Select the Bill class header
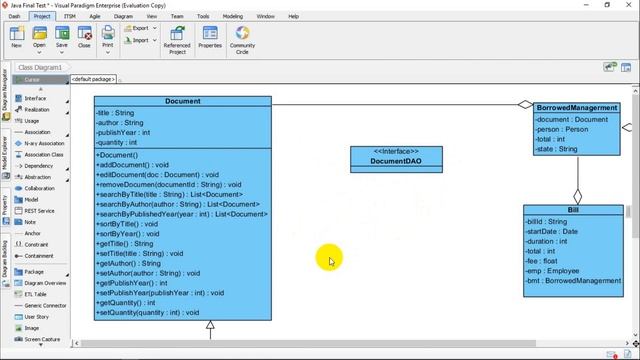This screenshot has height=360, width=640. [573, 210]
